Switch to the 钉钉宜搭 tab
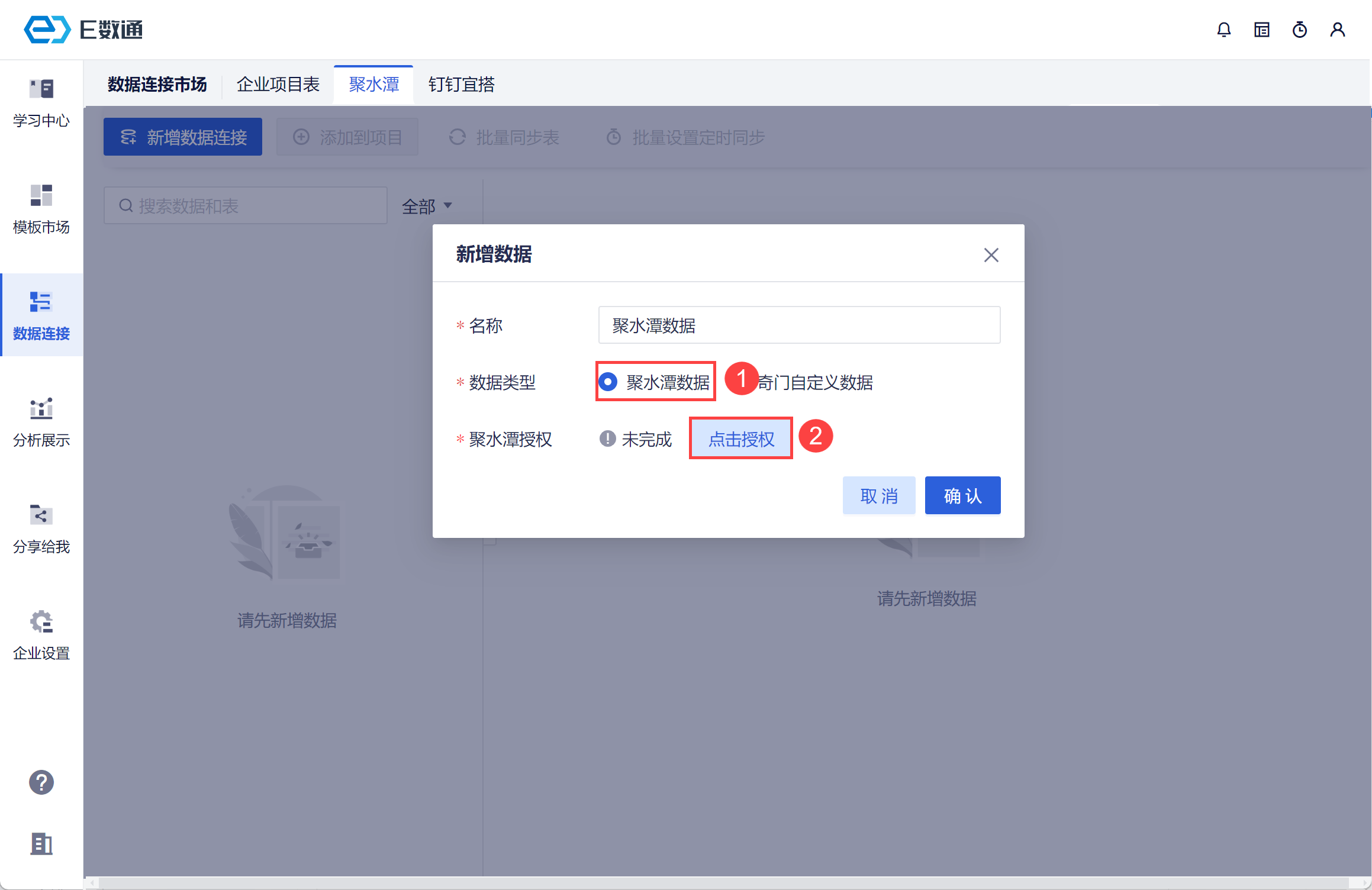1372x890 pixels. pyautogui.click(x=461, y=85)
